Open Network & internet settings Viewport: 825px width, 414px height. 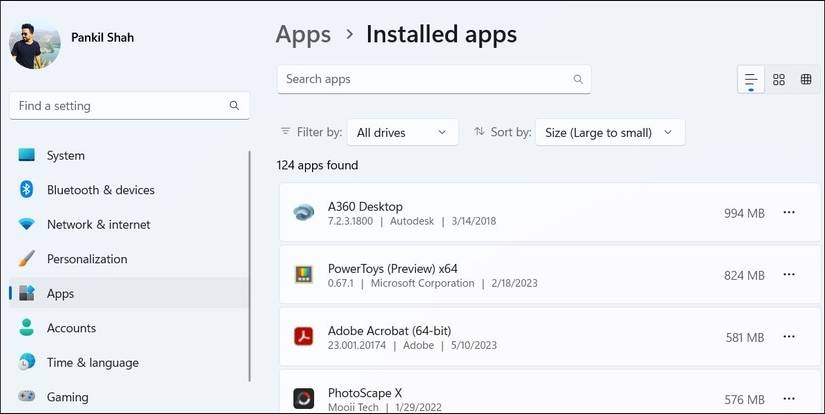98,225
